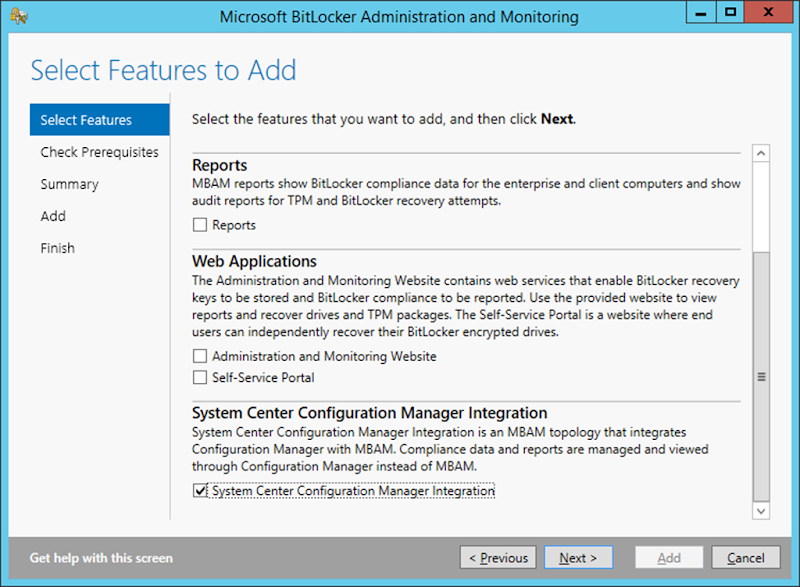
Task: Maximize the BitLocker Administration window
Action: point(730,12)
